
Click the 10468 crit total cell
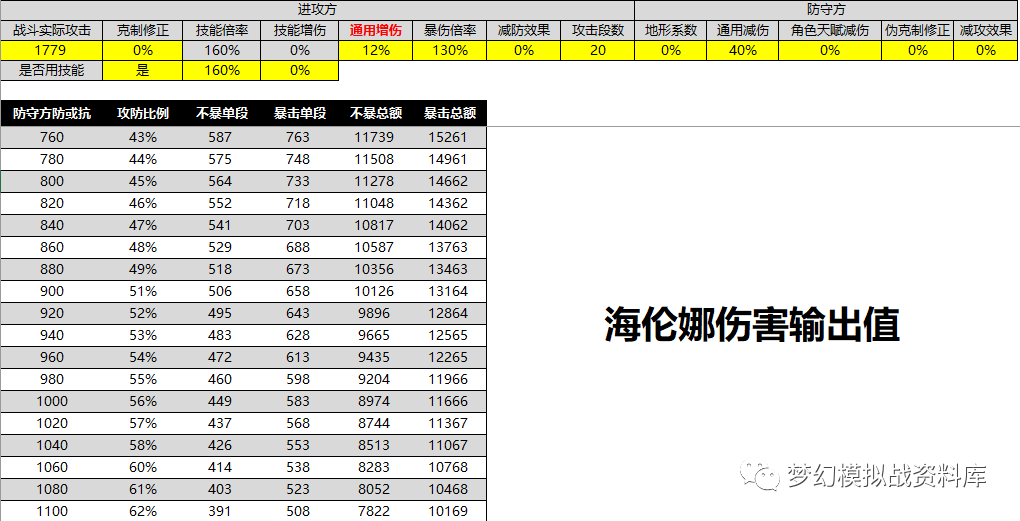(450, 490)
